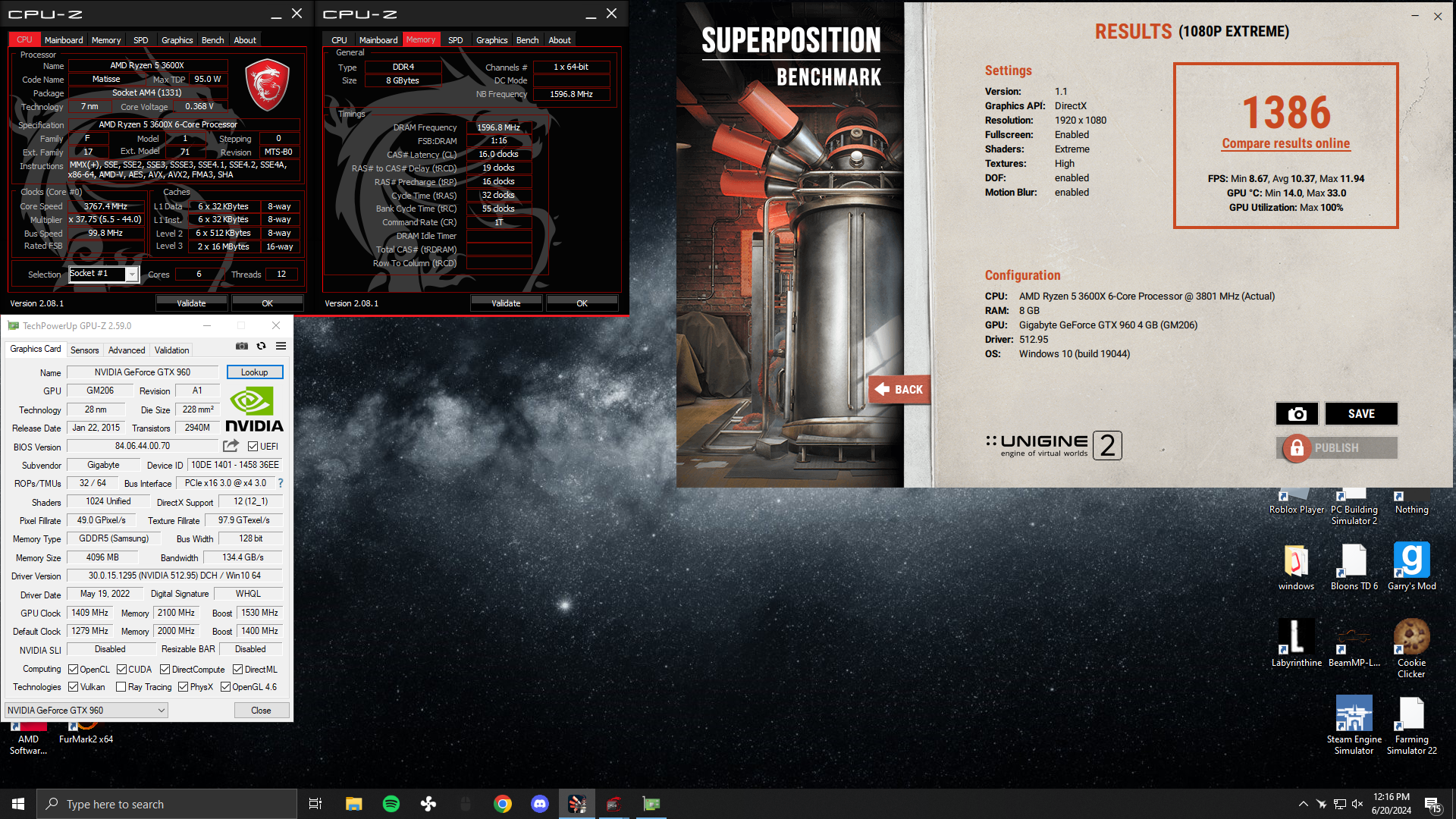Take a GPU-Z screenshot with camera icon
This screenshot has width=1456, height=819.
(242, 346)
